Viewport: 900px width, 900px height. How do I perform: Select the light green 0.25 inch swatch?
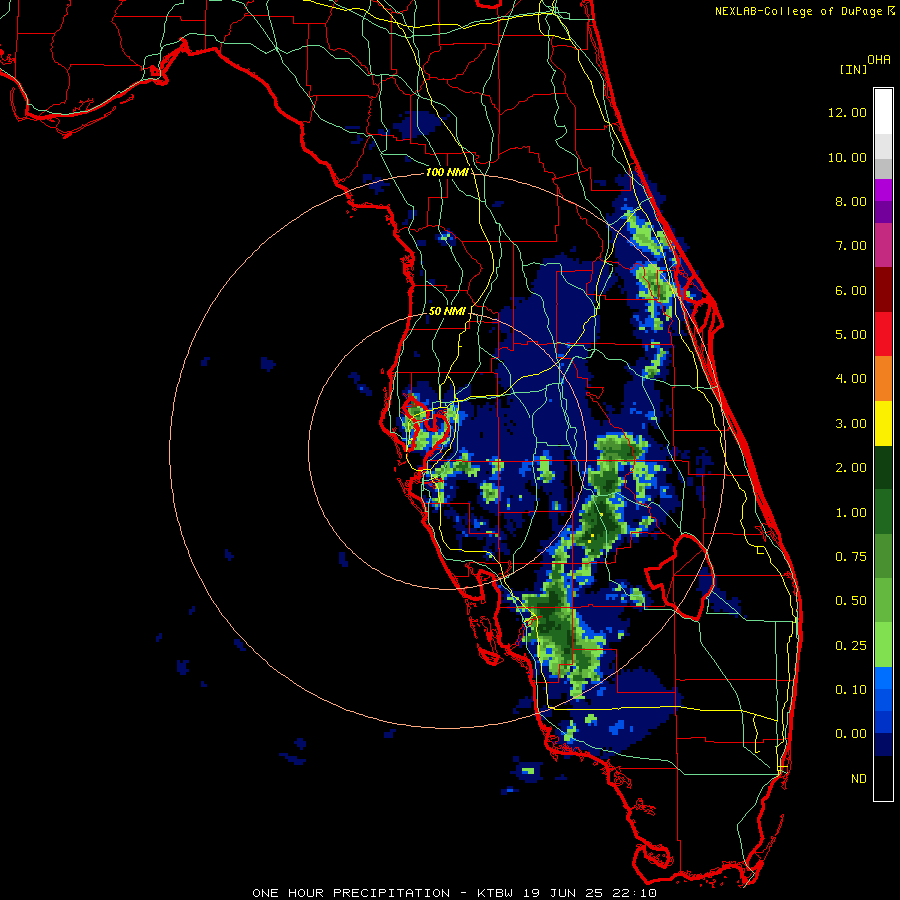(x=883, y=645)
